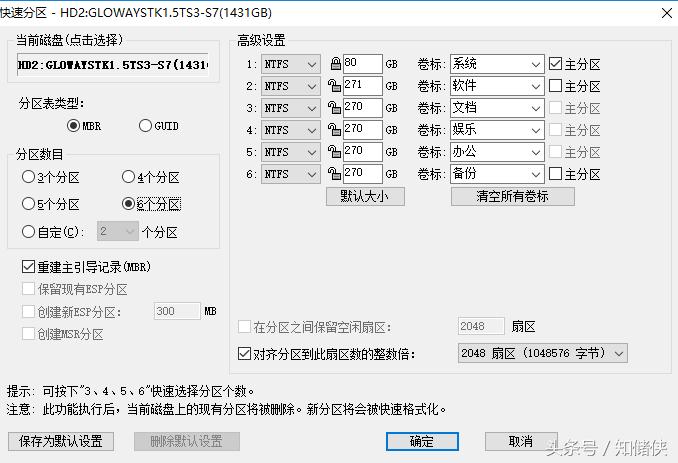The image size is (678, 463).
Task: Cancel with 取消 button
Action: point(521,441)
